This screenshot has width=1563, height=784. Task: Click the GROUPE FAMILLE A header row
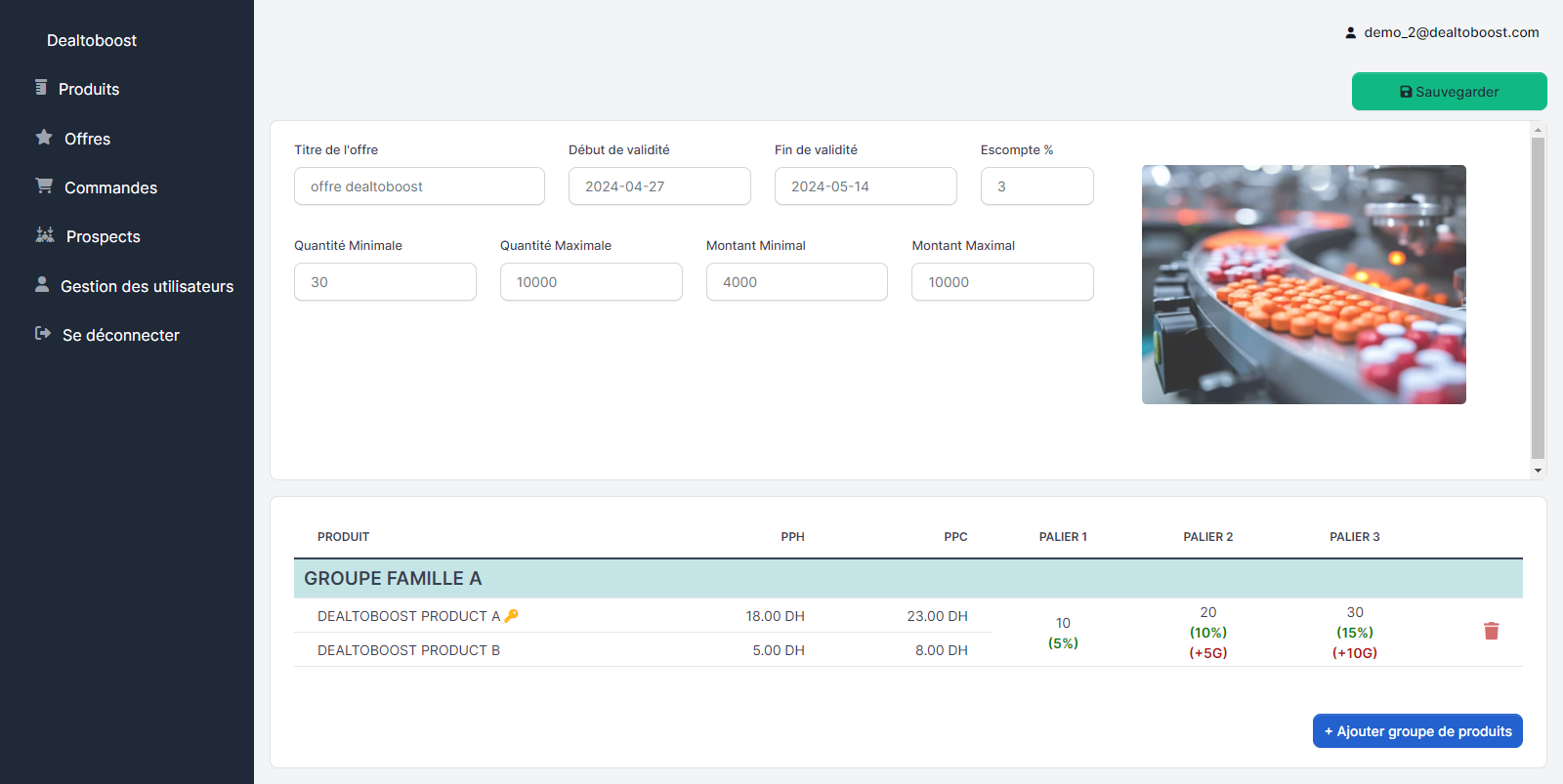[908, 578]
